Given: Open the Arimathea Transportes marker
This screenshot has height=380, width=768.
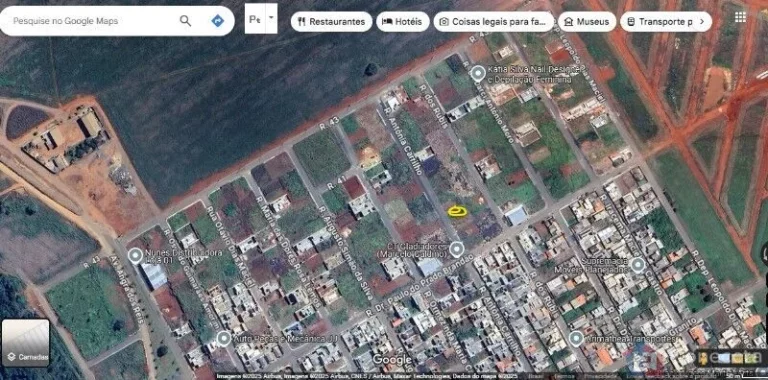Looking at the screenshot, I should click(x=576, y=338).
